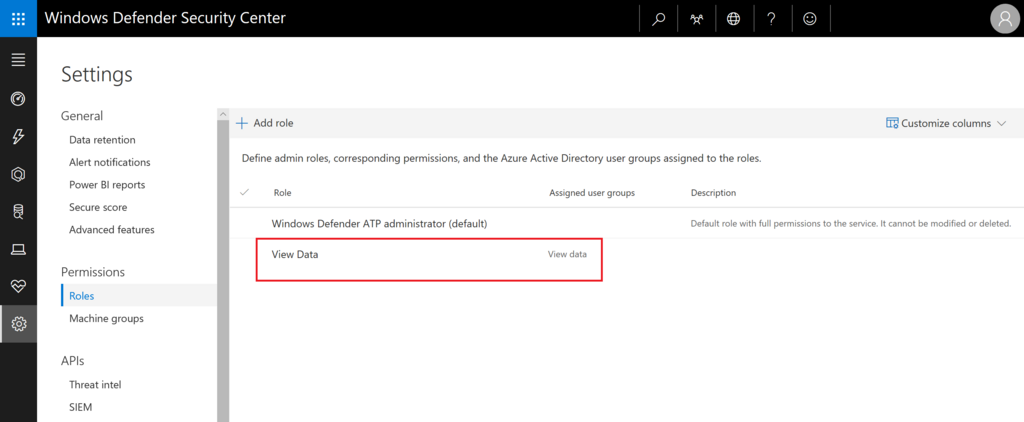Click the APIs section heading
This screenshot has width=1024, height=422.
(x=72, y=361)
